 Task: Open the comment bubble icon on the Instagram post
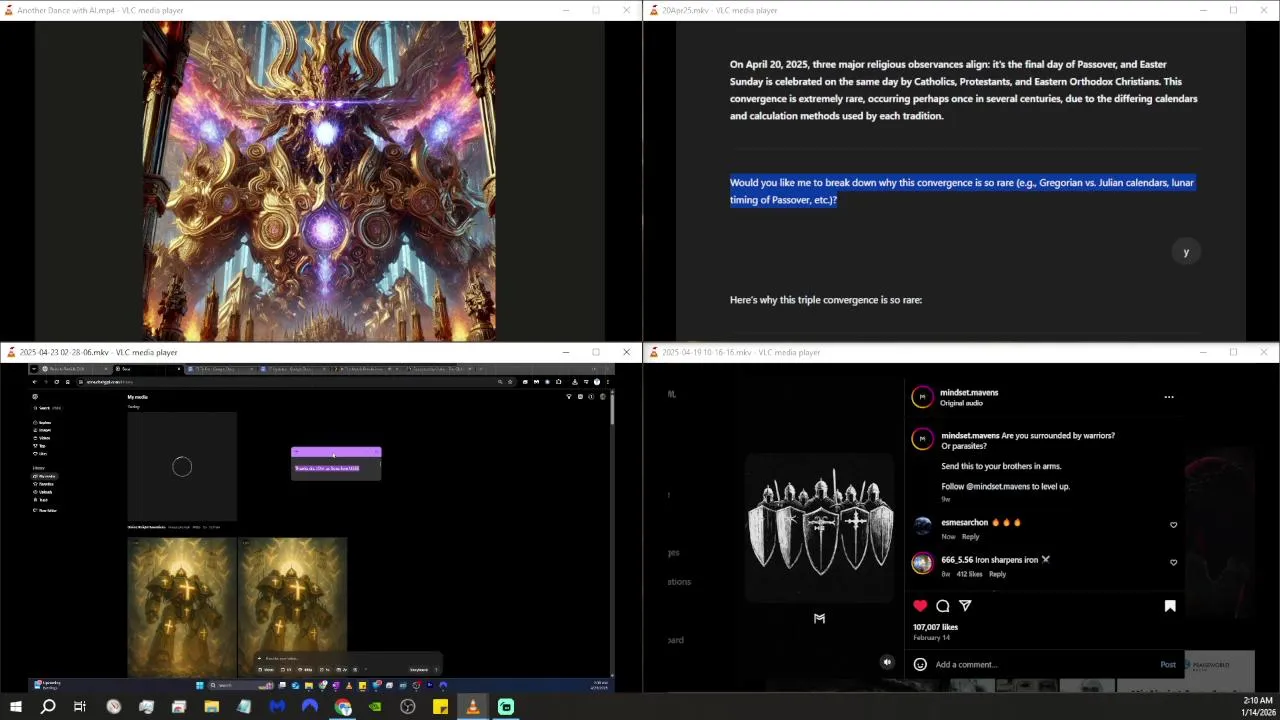click(x=943, y=605)
